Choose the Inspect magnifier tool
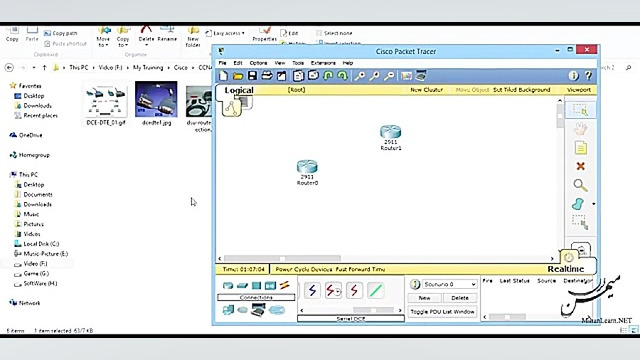The width and height of the screenshot is (640, 360). (580, 185)
